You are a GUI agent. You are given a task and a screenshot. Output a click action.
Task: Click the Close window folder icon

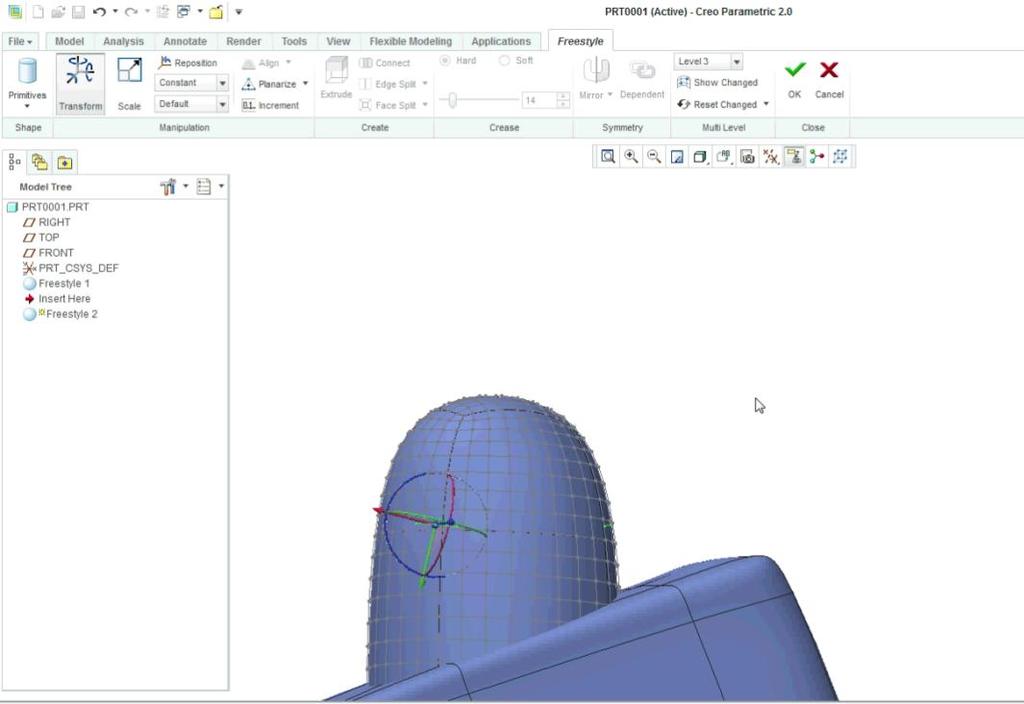click(x=216, y=12)
